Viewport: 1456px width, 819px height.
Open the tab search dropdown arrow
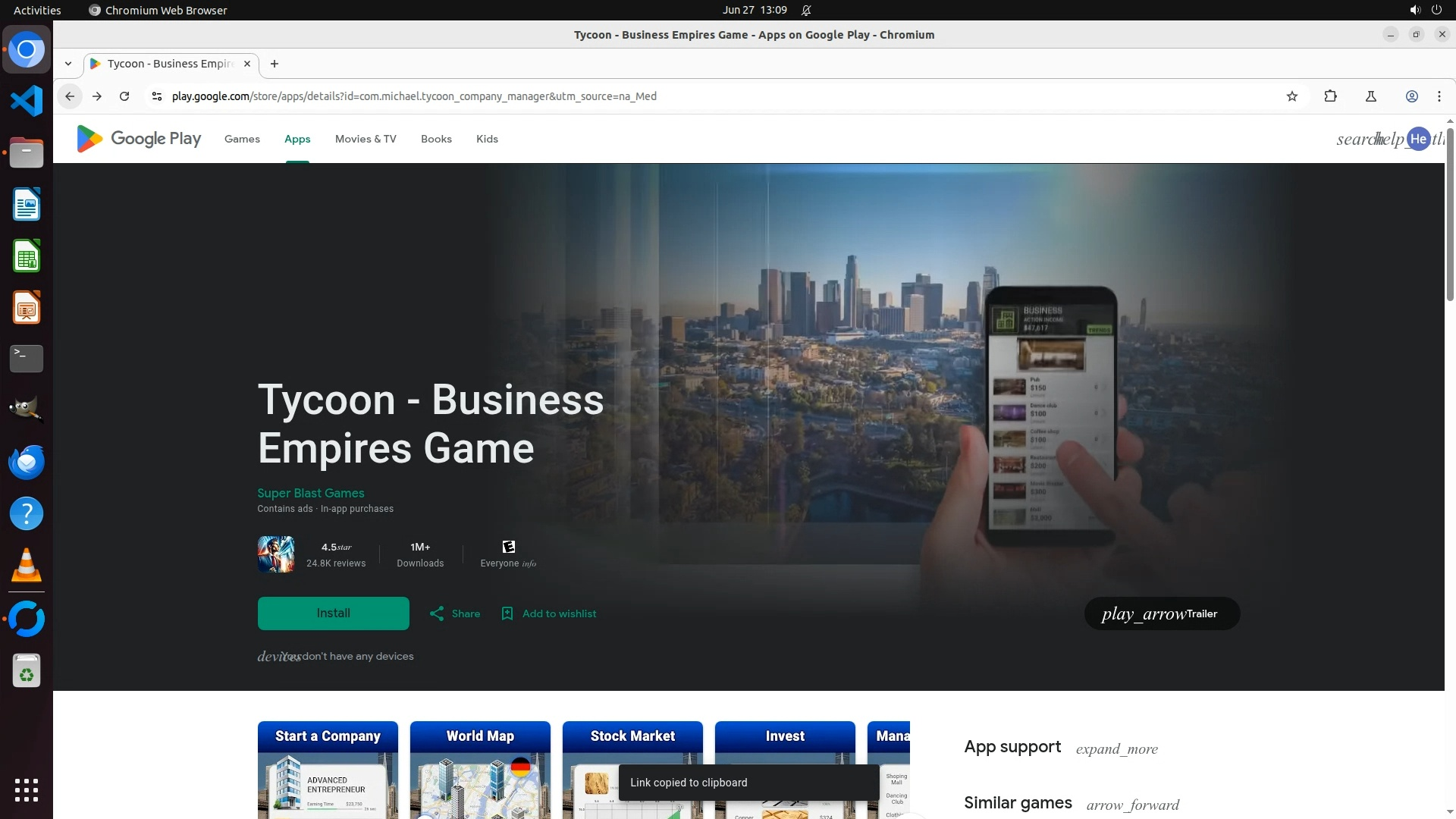tap(68, 64)
